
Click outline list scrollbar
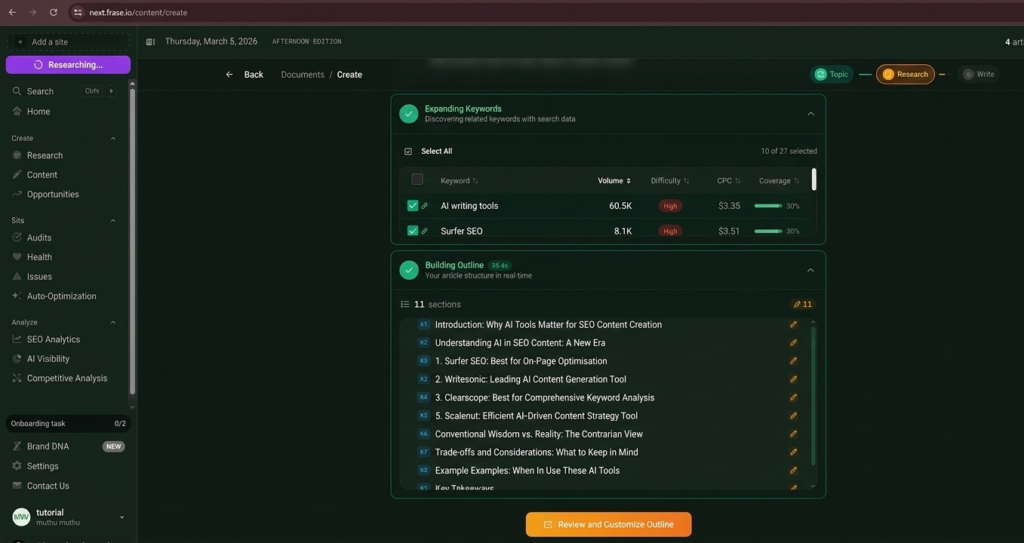pyautogui.click(x=813, y=395)
